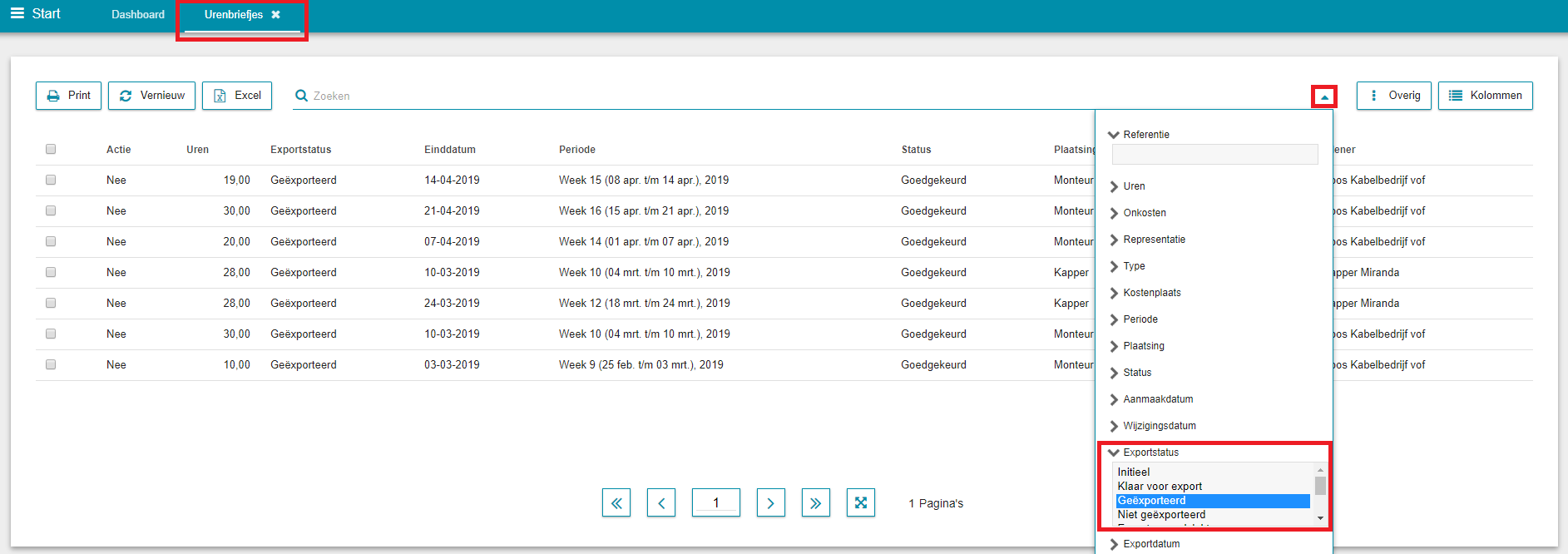
Task: Switch to the Dashboard tab
Action: pyautogui.click(x=138, y=15)
